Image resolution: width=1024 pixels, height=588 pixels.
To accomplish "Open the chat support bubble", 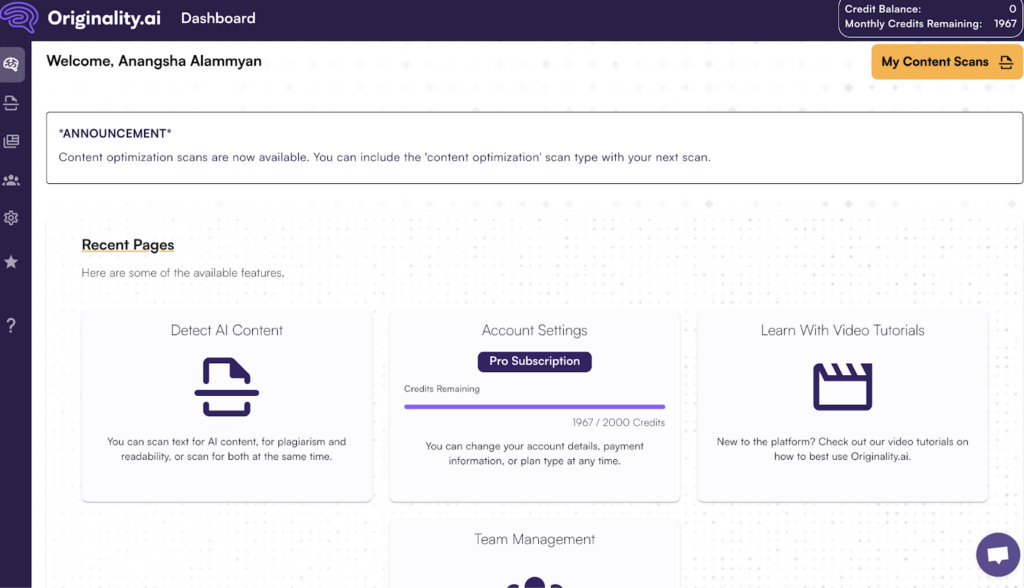I will click(998, 555).
